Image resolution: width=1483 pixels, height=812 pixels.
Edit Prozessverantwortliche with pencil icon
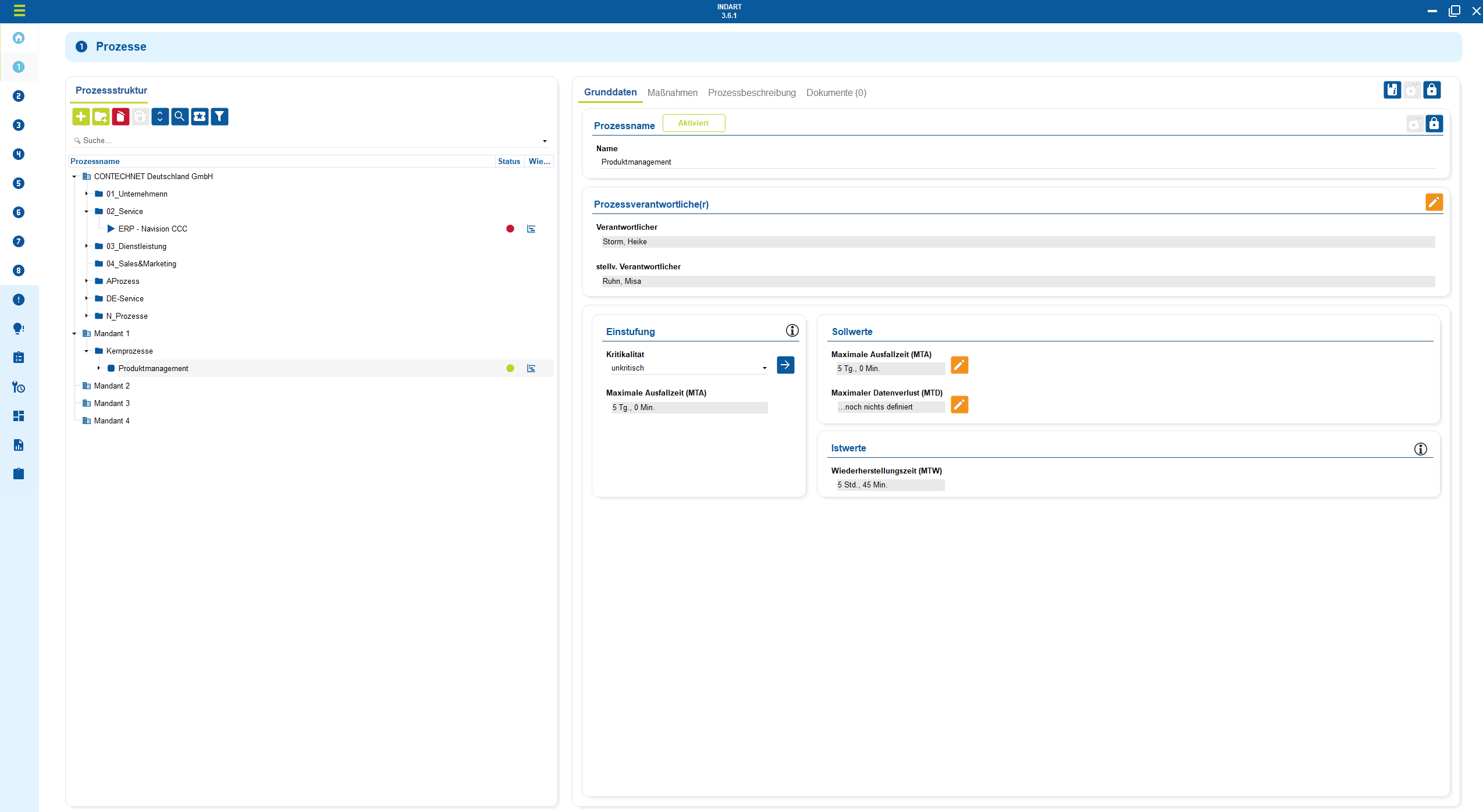tap(1434, 202)
